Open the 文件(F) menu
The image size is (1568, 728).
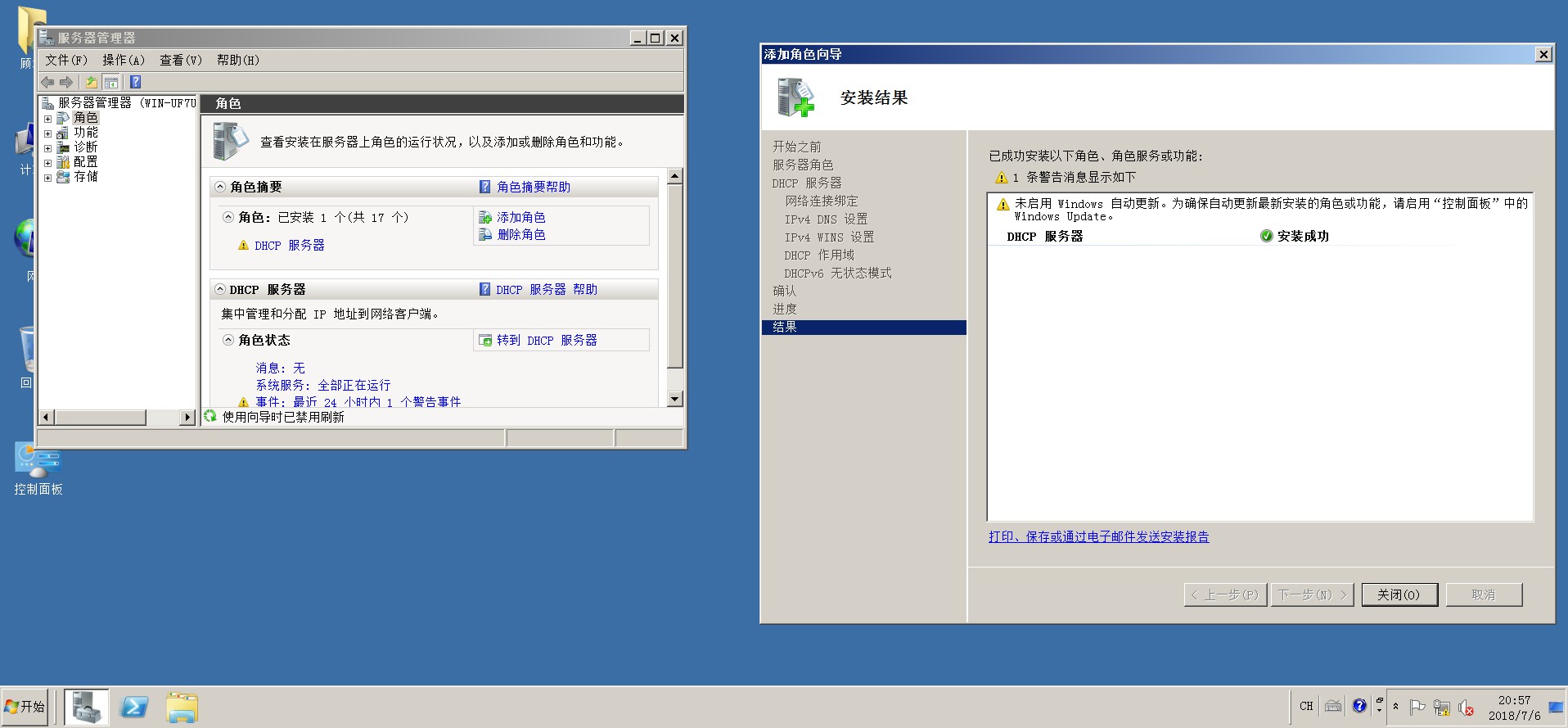[66, 60]
